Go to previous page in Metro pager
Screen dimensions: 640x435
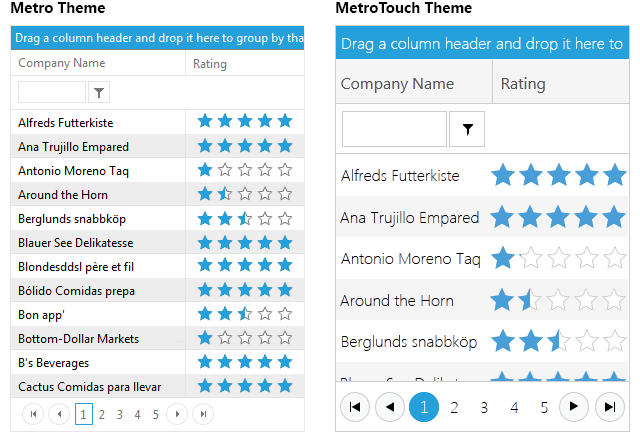click(59, 414)
